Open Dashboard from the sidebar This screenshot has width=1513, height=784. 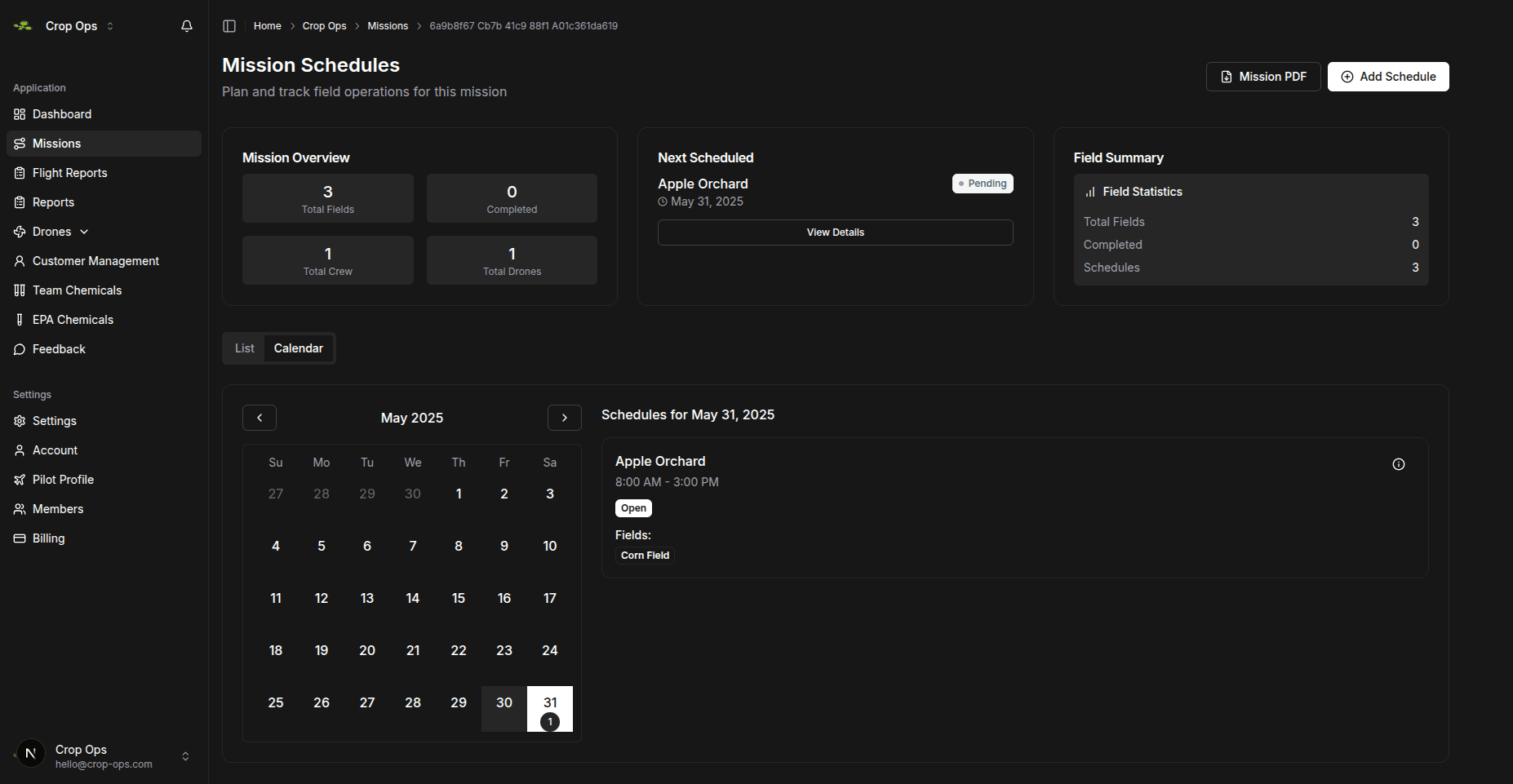pyautogui.click(x=104, y=114)
